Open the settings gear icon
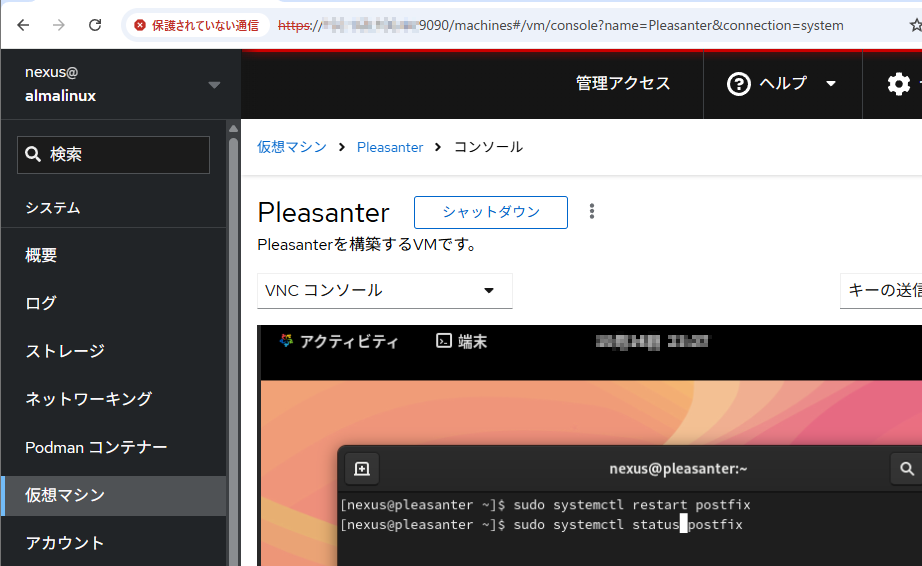Image resolution: width=922 pixels, height=566 pixels. coord(898,84)
